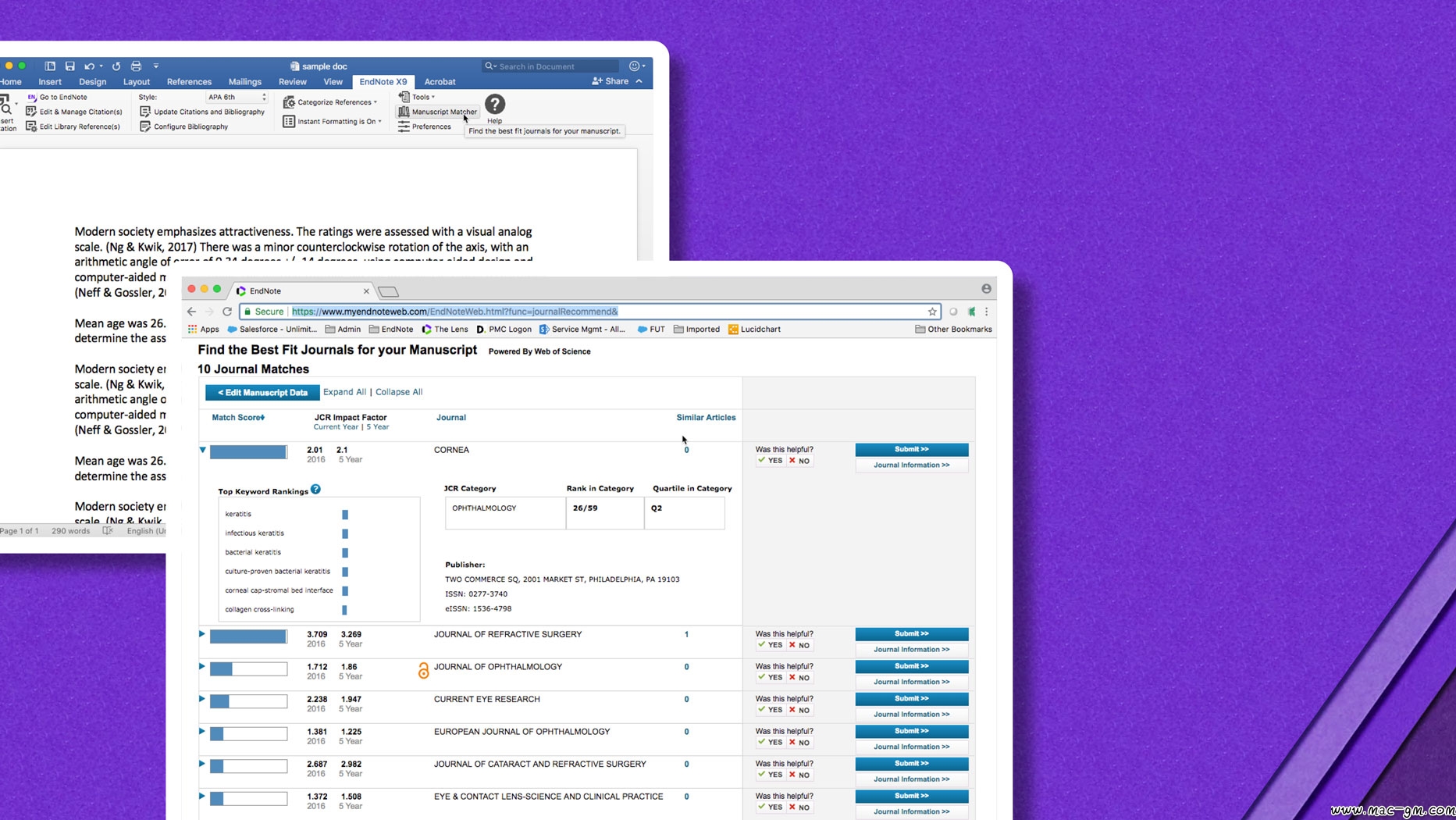
Task: Toggle Instant Formatting is On
Action: (333, 122)
